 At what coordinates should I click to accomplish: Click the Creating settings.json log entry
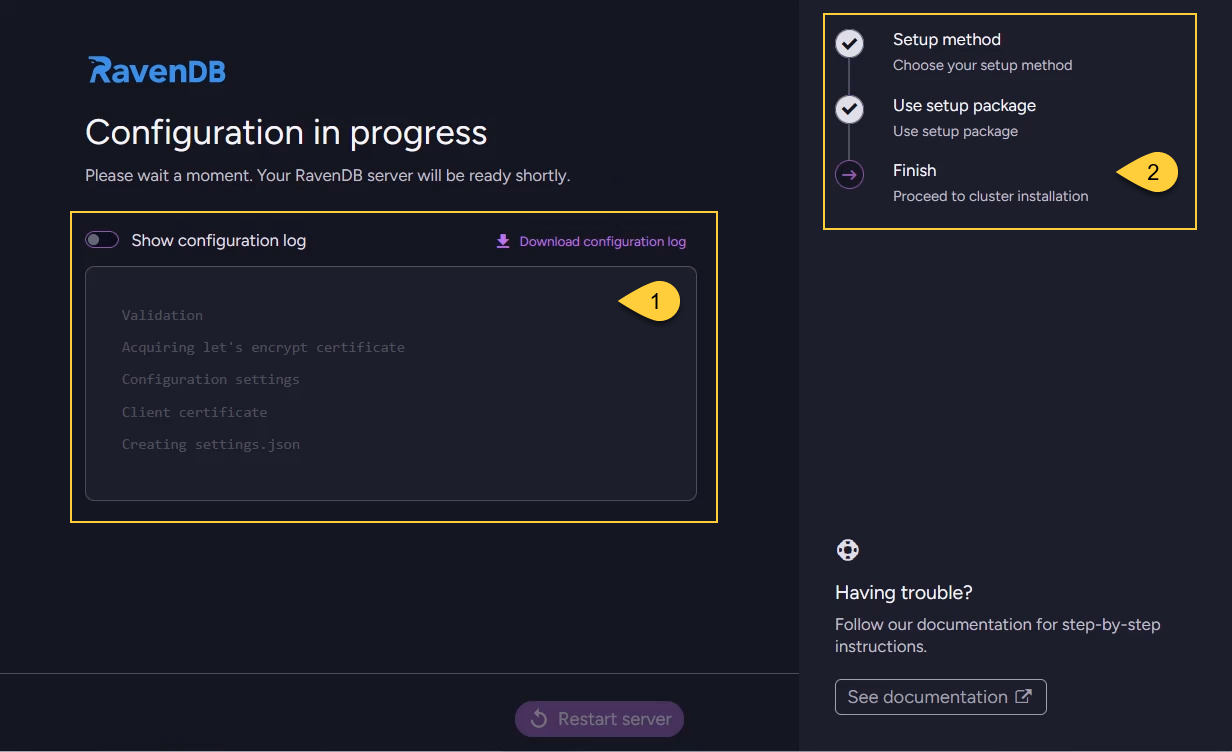[210, 444]
